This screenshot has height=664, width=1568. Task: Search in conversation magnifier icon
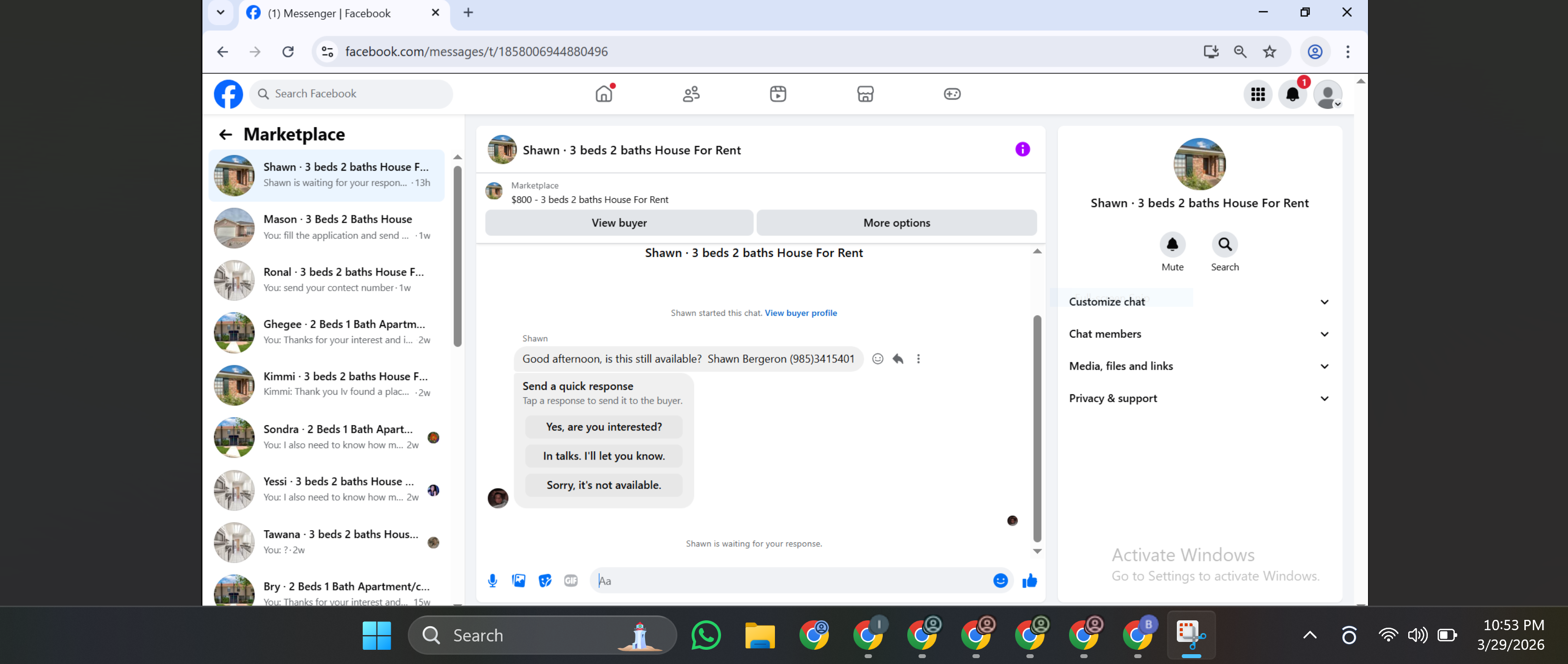[1225, 245]
